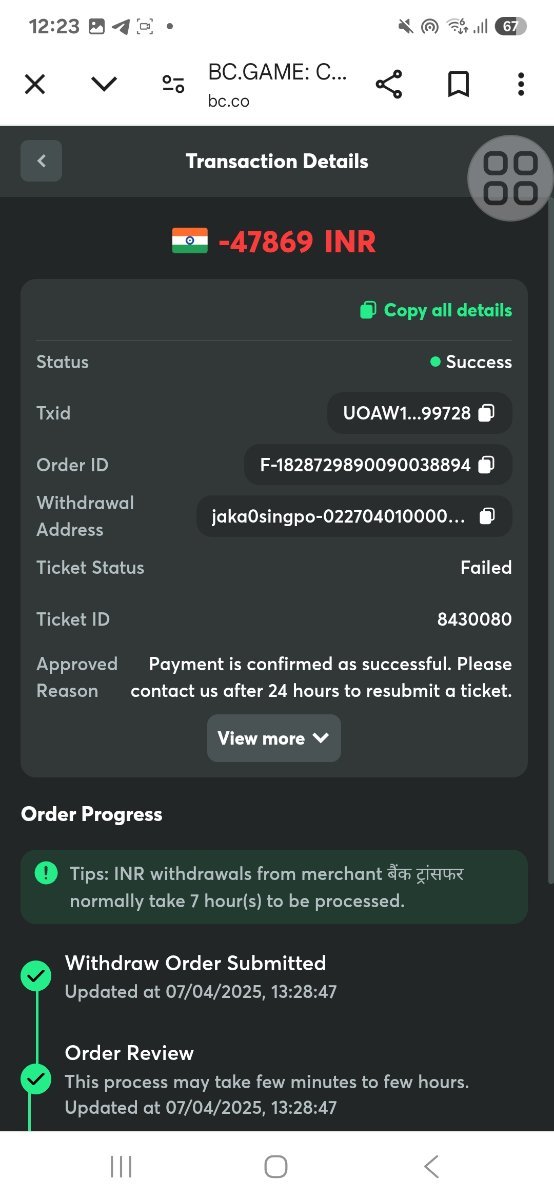The image size is (554, 1200).
Task: Open the site settings tune icon
Action: coord(173,84)
